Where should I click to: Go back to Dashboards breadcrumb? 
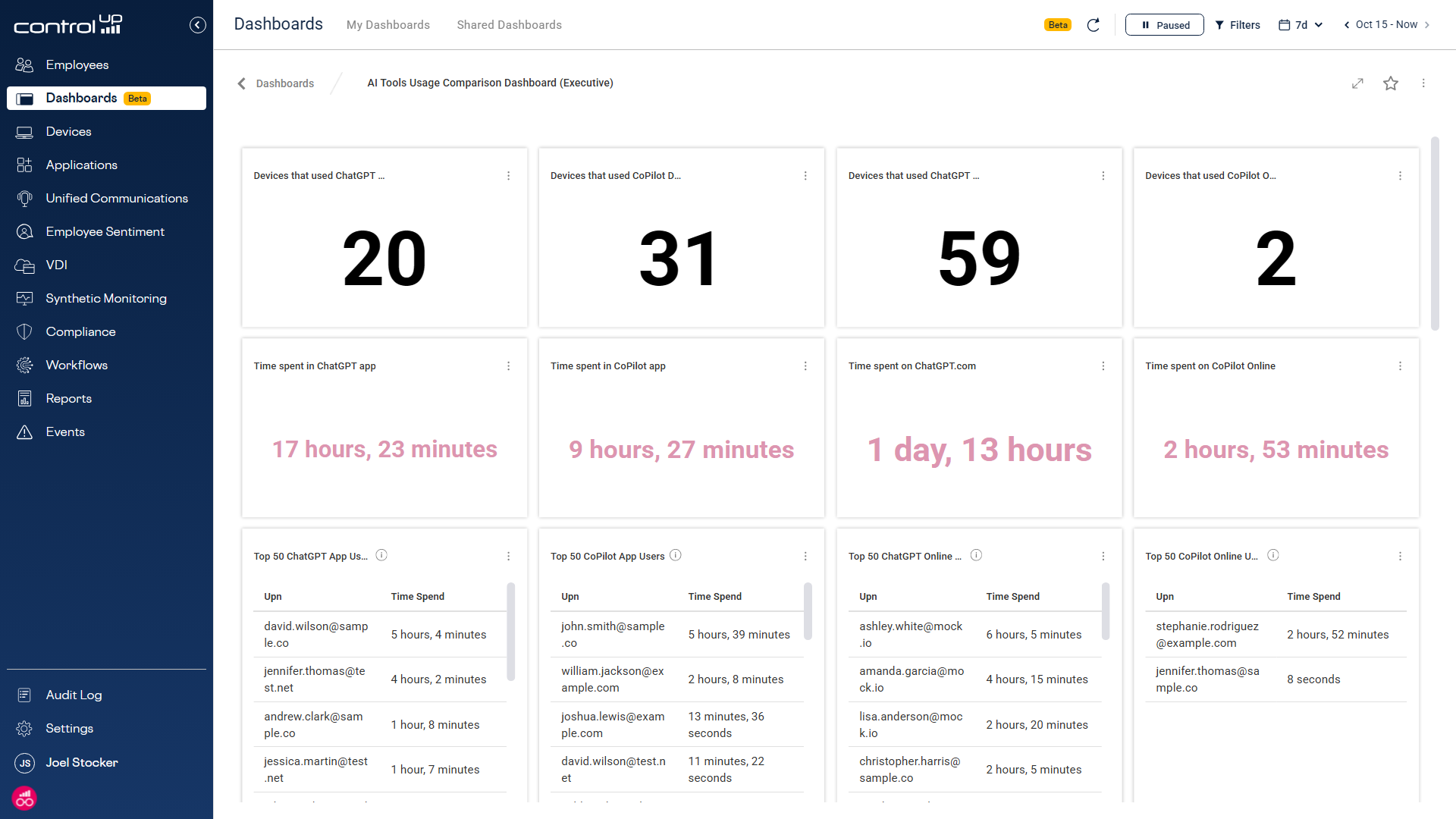(276, 83)
